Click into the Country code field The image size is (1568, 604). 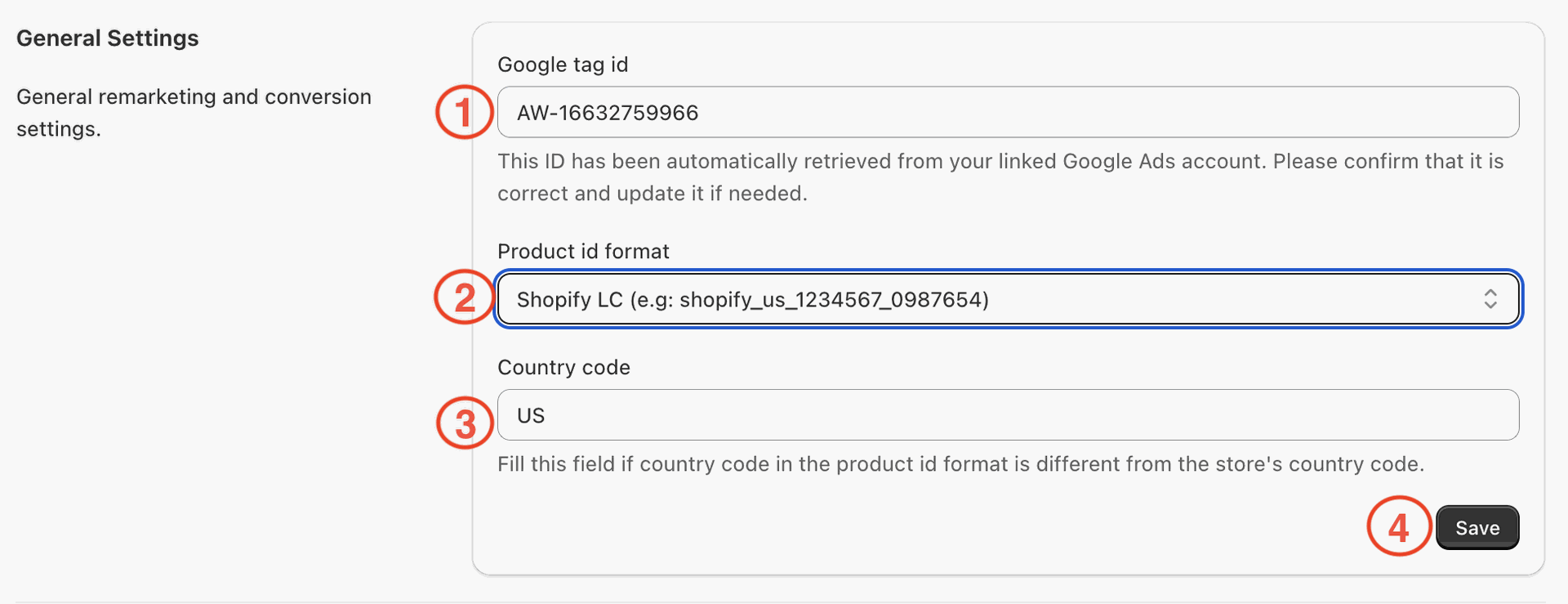(1007, 415)
